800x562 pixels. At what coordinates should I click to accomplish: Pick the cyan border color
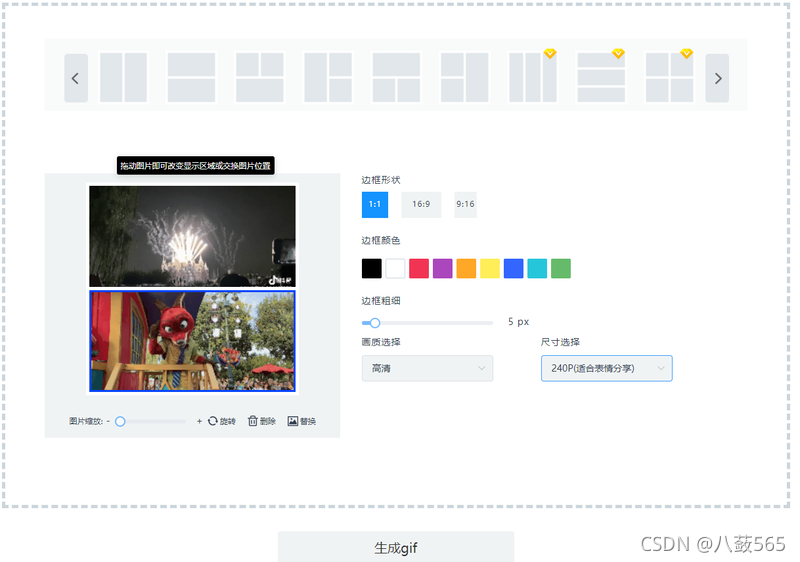click(x=537, y=268)
